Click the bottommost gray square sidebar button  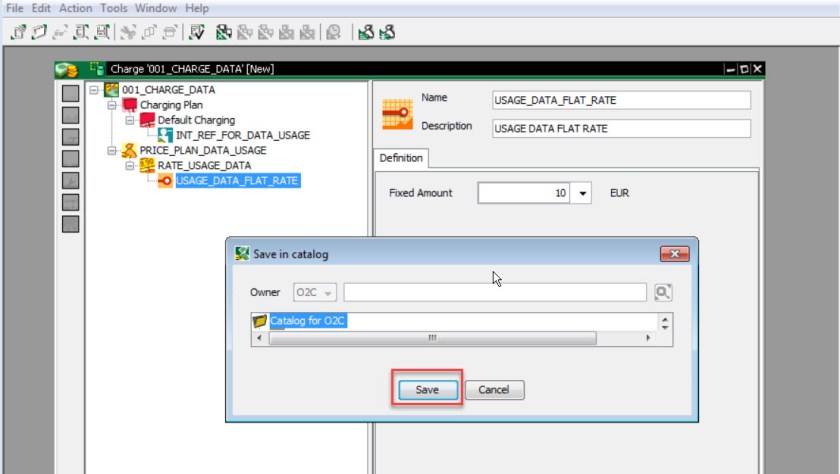[70, 224]
